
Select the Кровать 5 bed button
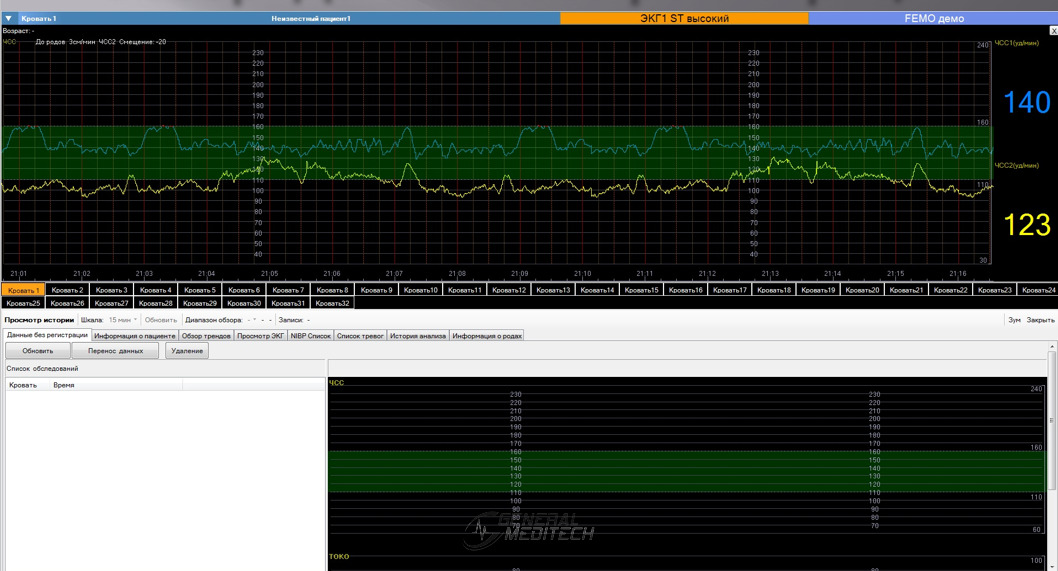point(199,290)
